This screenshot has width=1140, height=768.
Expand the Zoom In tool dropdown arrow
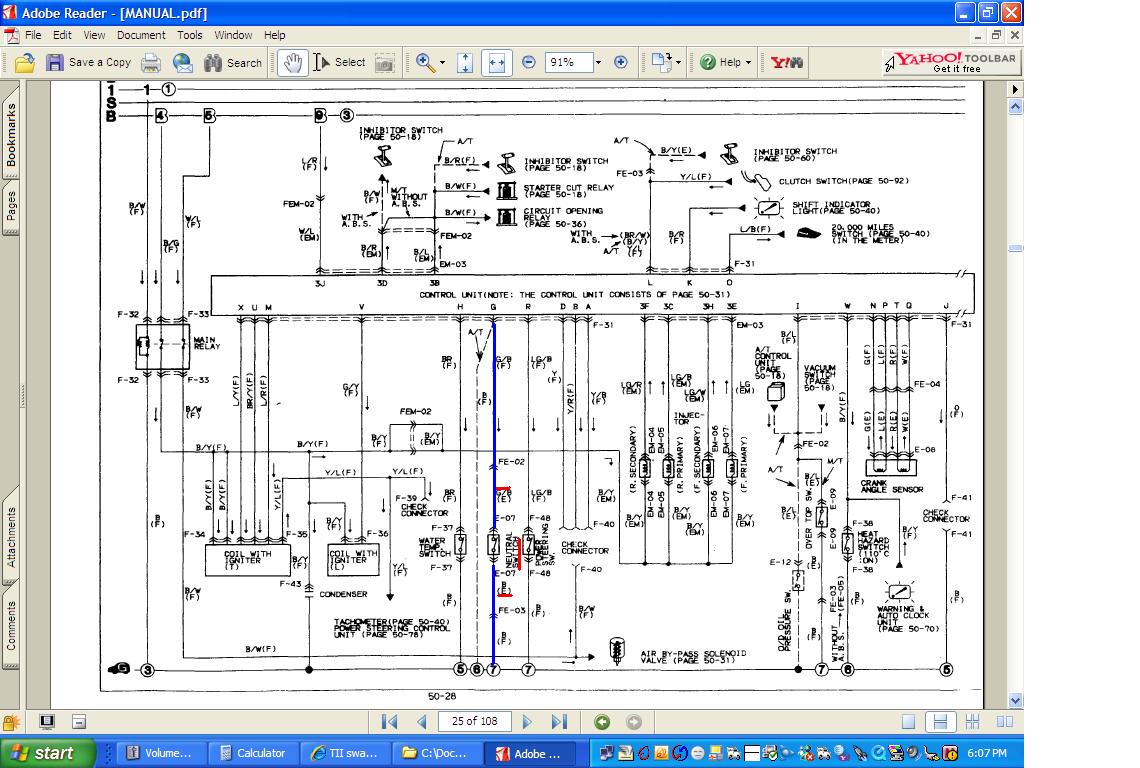442,63
